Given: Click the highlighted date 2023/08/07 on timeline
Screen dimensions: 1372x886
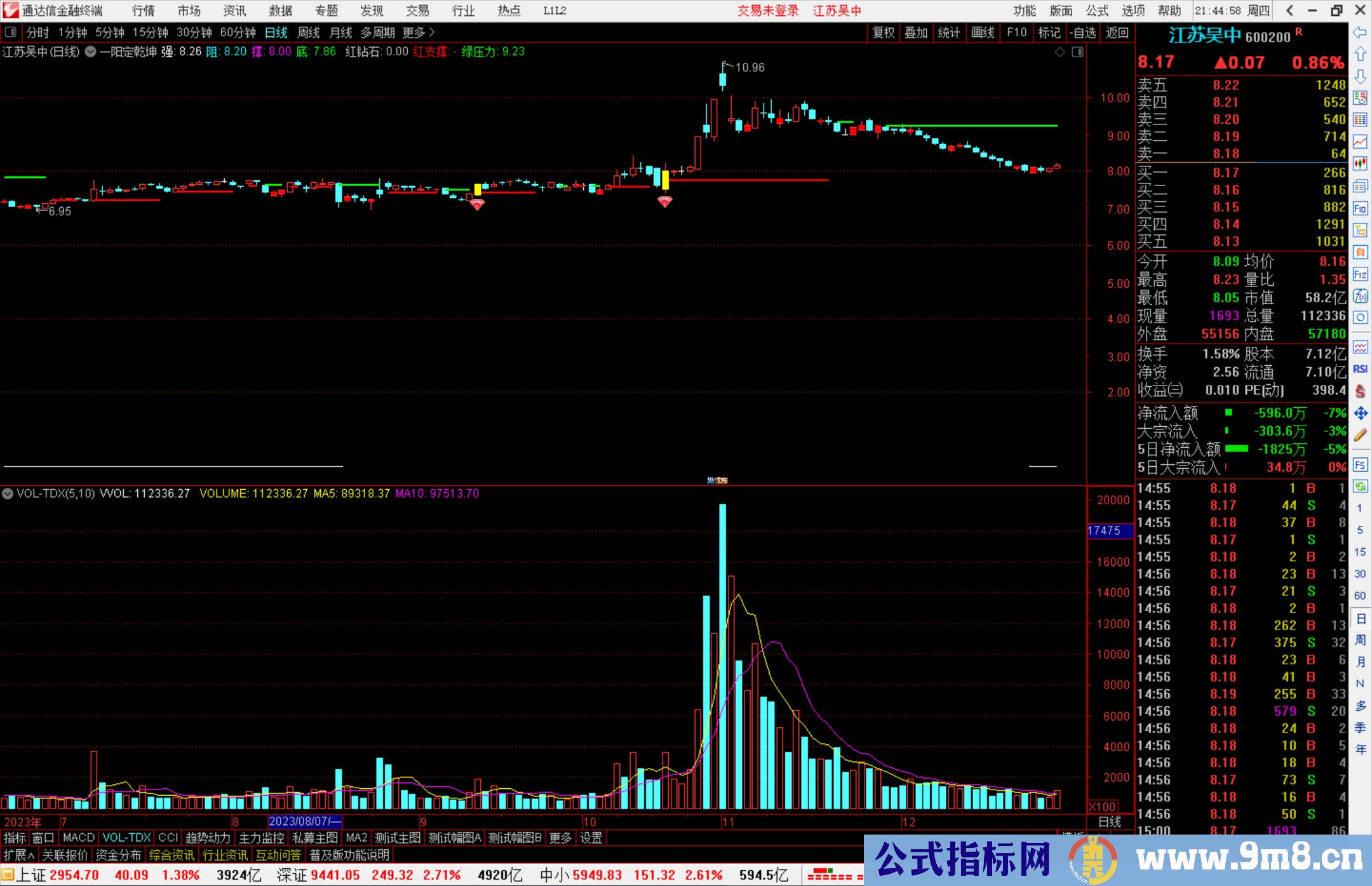Looking at the screenshot, I should tap(305, 822).
